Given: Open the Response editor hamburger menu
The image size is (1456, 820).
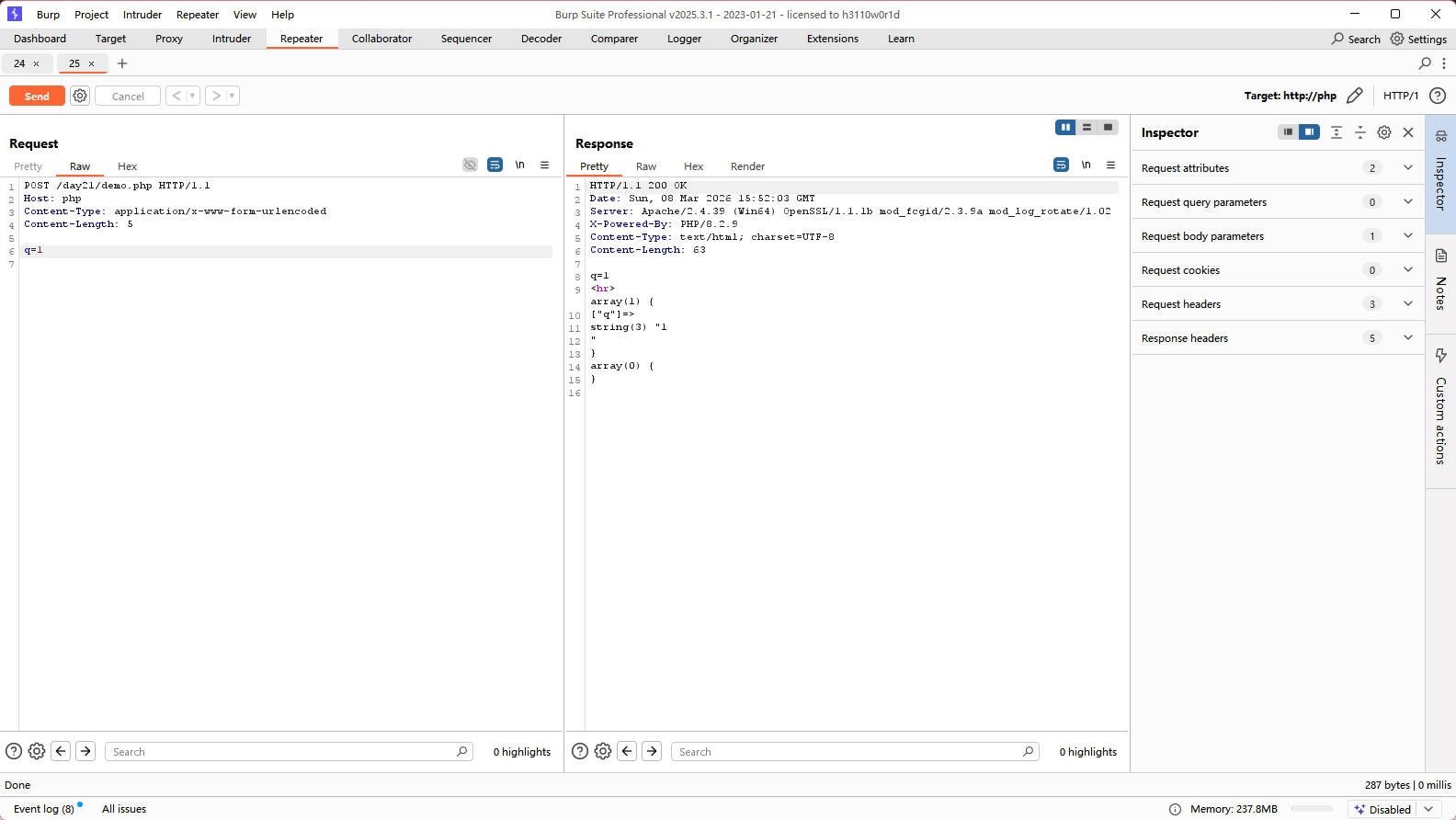Looking at the screenshot, I should pyautogui.click(x=1111, y=165).
